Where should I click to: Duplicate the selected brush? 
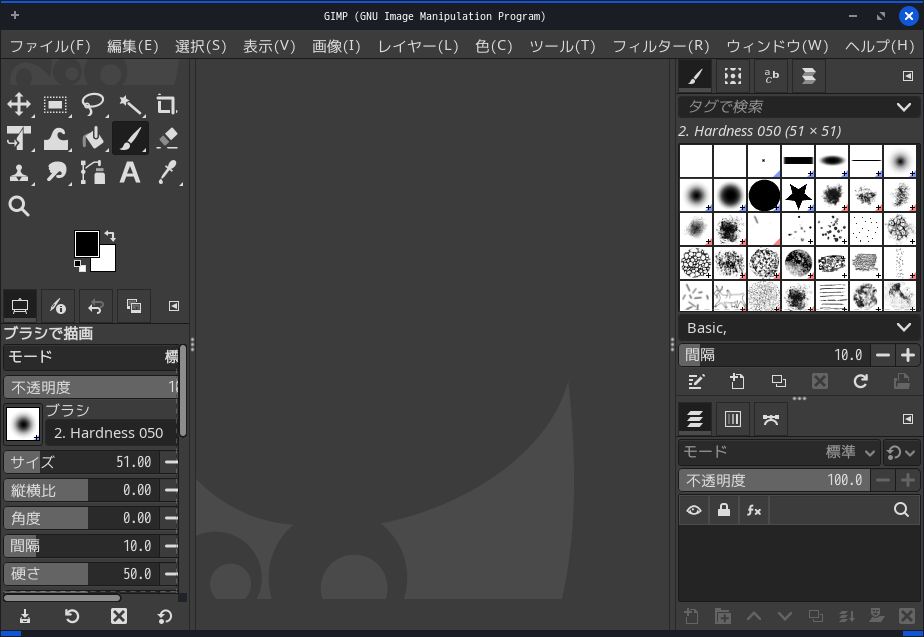(778, 382)
